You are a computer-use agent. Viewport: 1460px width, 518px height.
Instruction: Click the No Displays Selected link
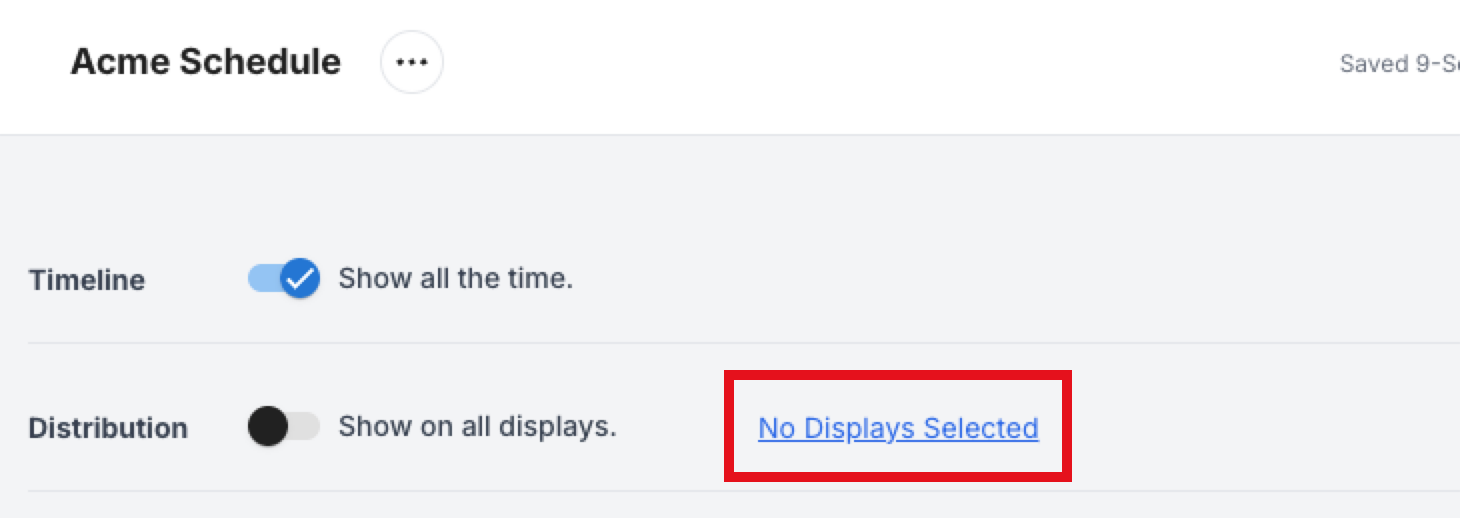tap(898, 428)
